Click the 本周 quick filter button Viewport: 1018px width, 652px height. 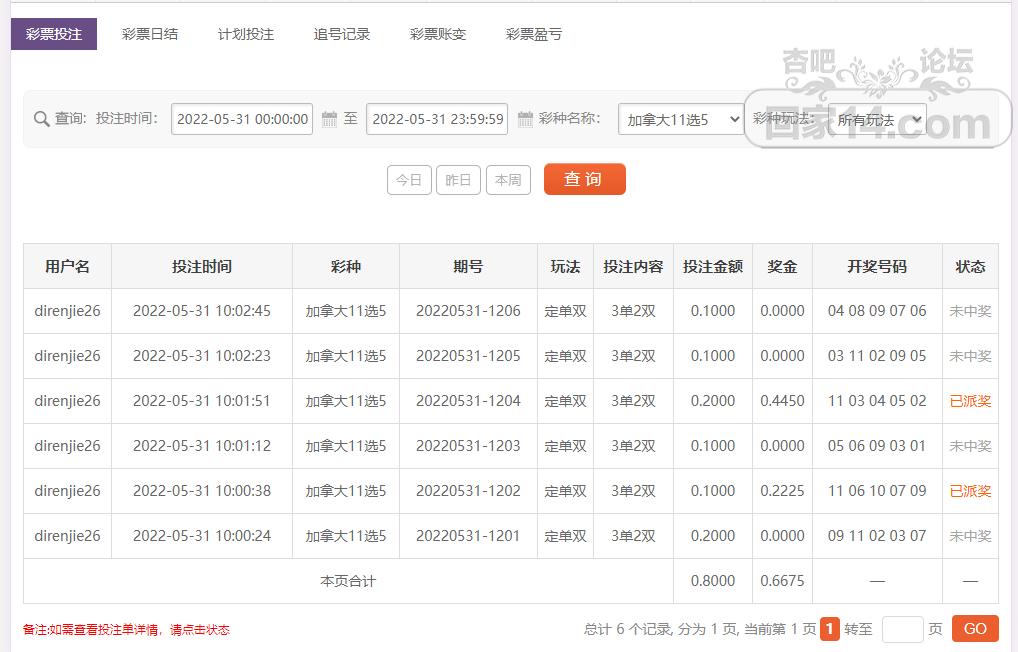click(508, 180)
